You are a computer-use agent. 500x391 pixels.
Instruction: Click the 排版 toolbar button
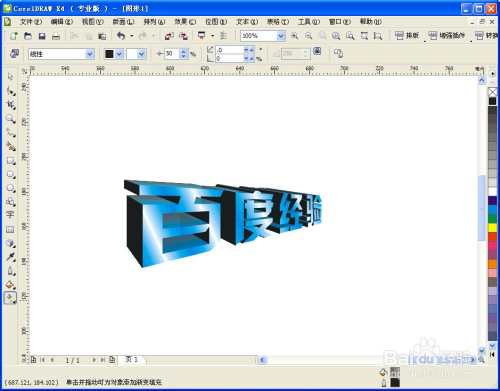(x=407, y=36)
